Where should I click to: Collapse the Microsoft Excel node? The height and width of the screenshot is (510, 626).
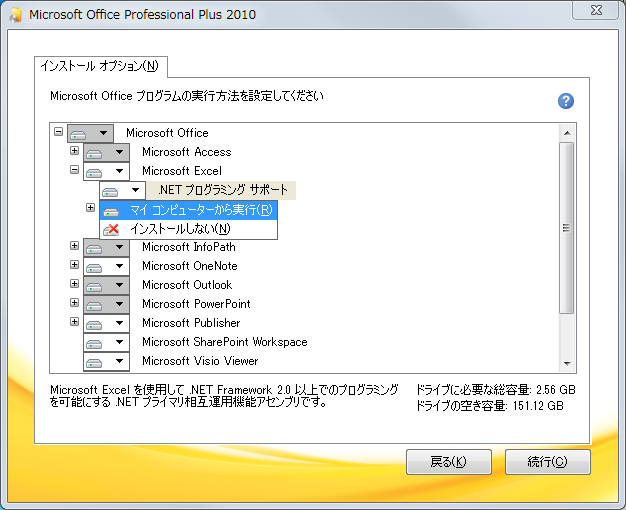(x=74, y=170)
